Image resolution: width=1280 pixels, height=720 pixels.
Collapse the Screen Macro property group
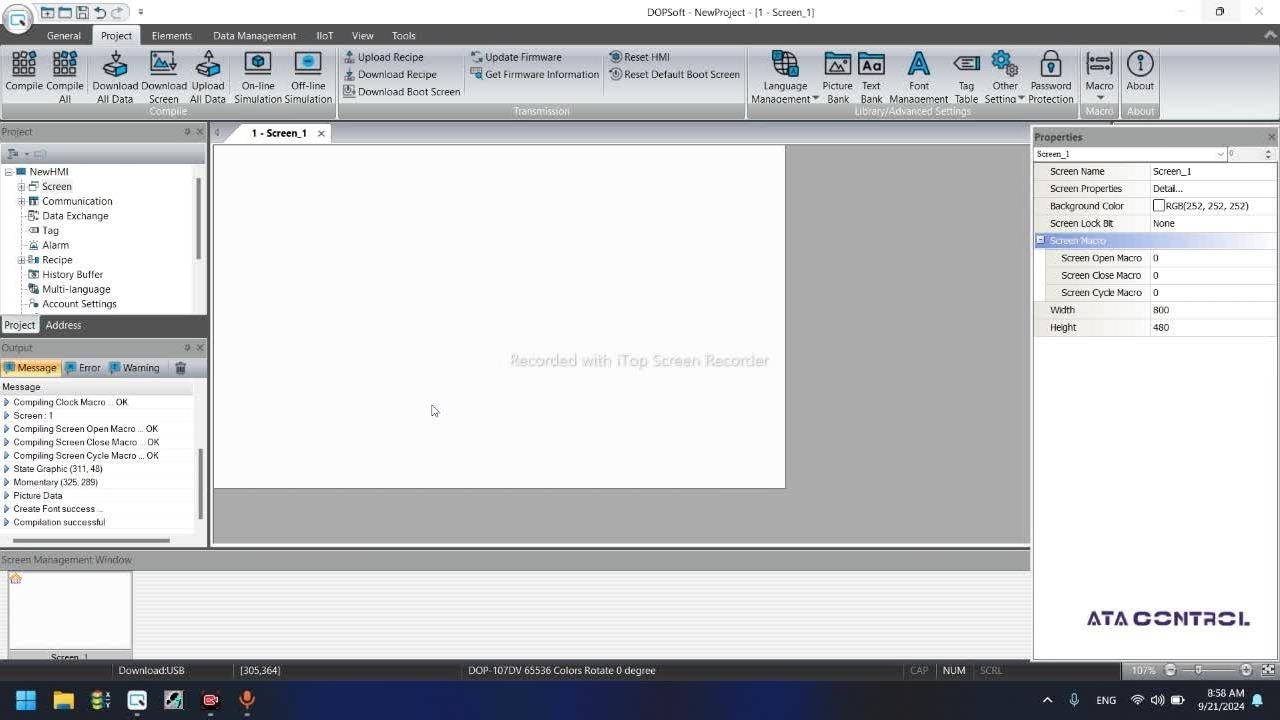[x=1040, y=241]
